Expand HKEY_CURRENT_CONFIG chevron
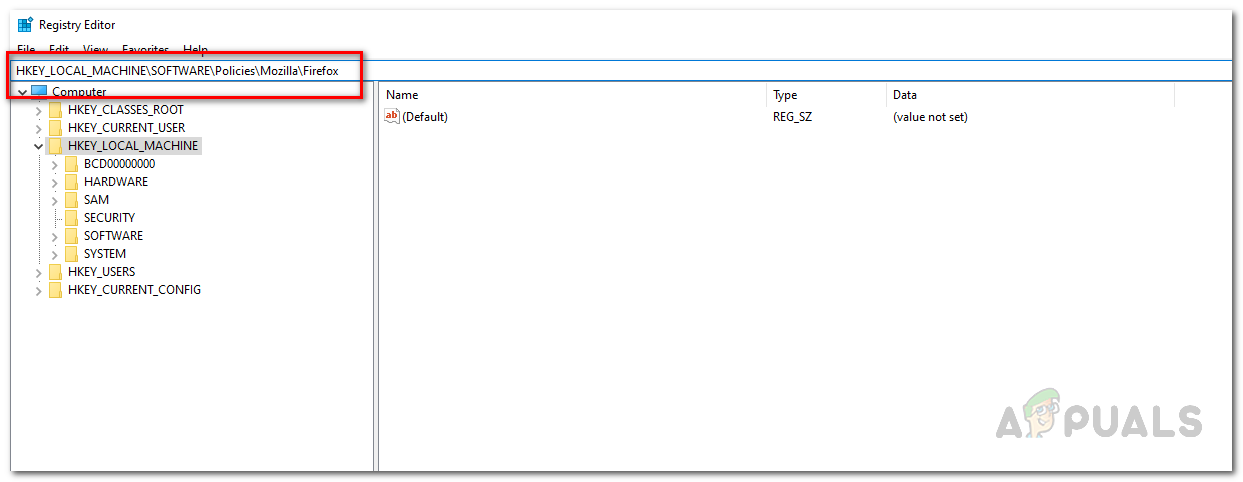The image size is (1243, 482). (x=38, y=290)
